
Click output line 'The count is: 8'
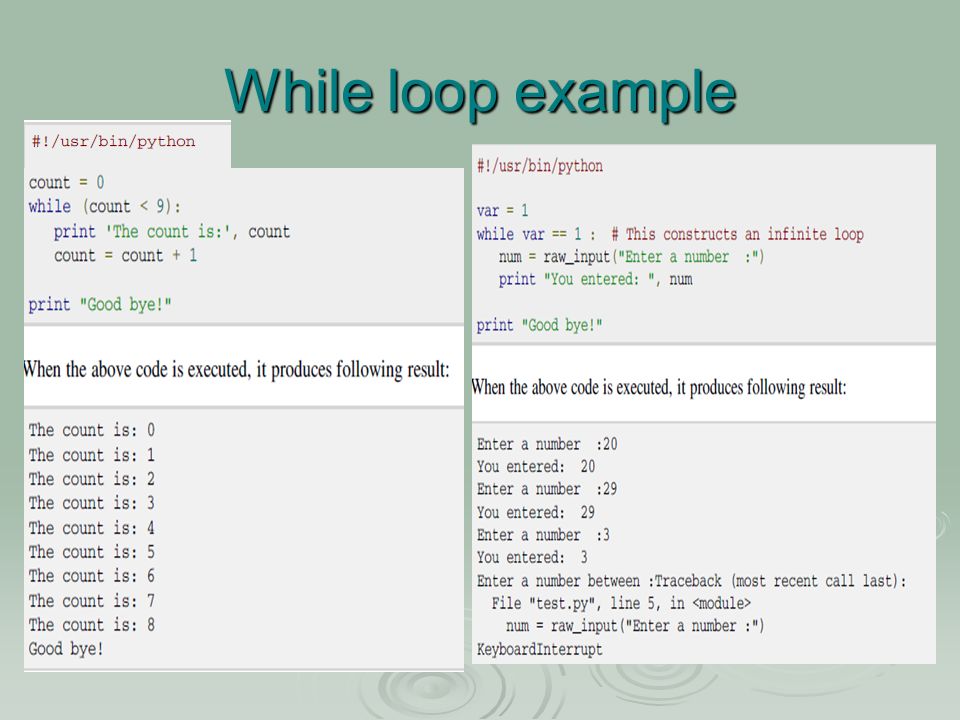coord(92,624)
